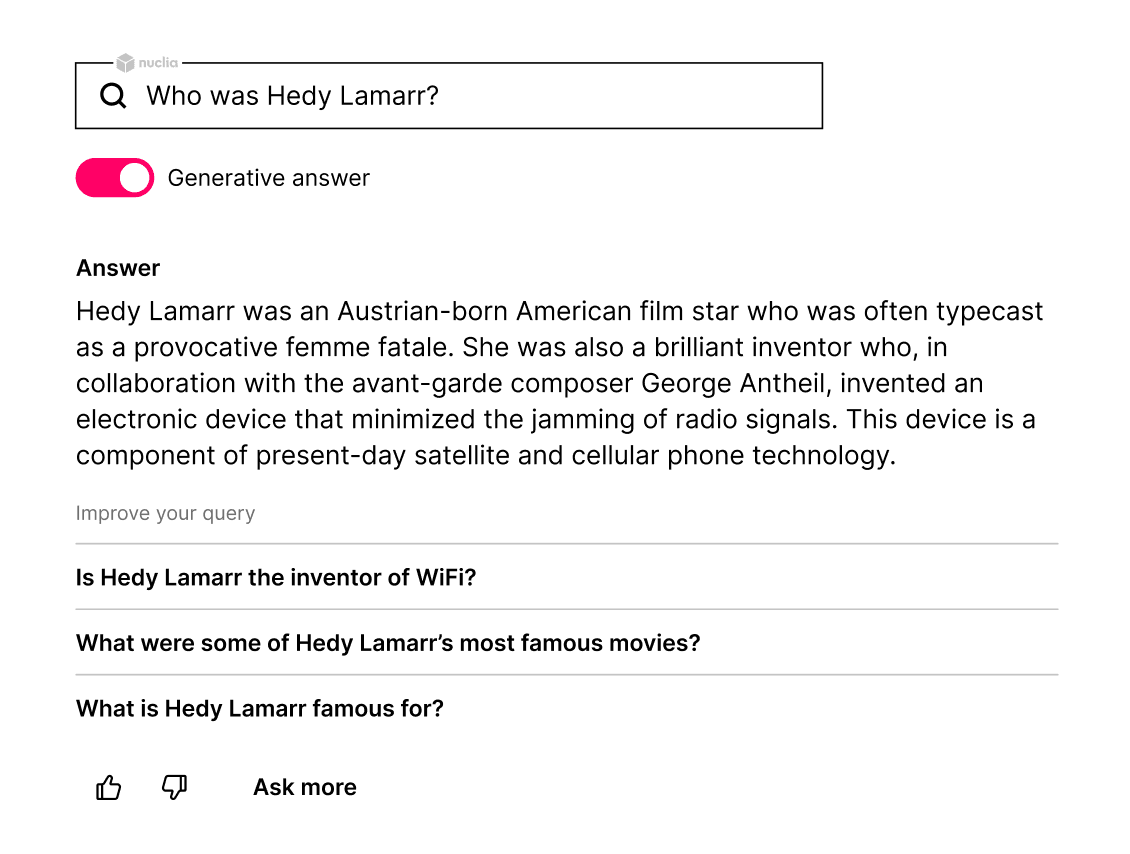This screenshot has width=1130, height=854.
Task: Turn off the Generative answer toggle
Action: click(115, 178)
